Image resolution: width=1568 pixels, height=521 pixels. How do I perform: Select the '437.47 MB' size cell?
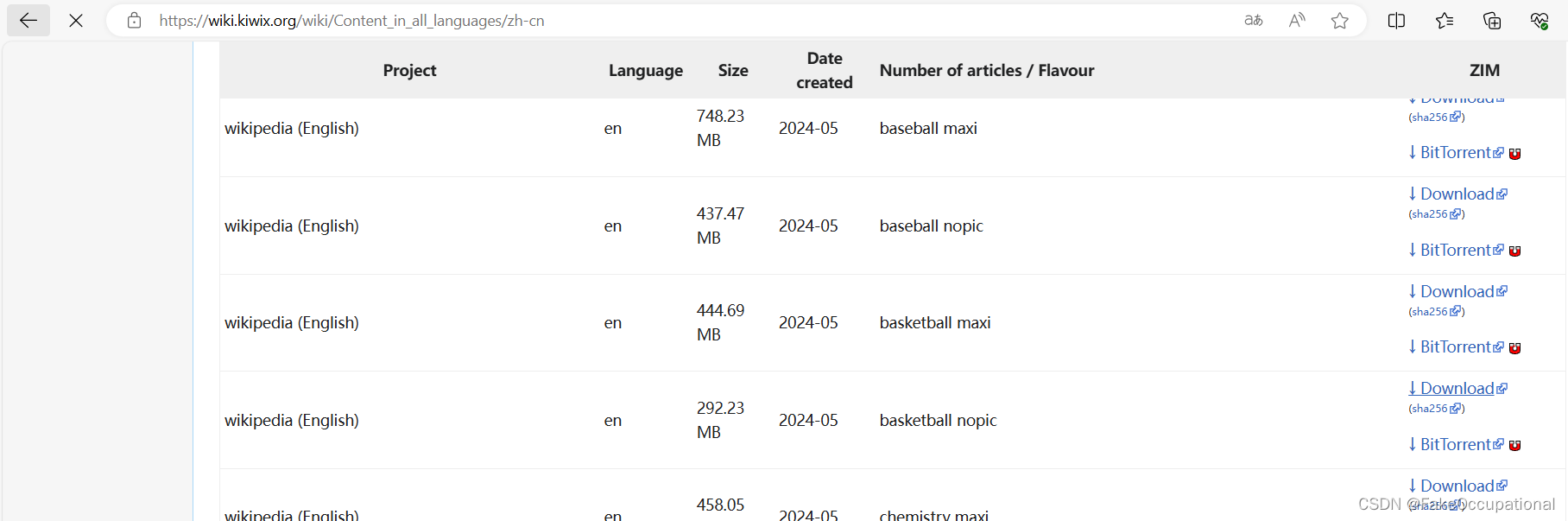click(720, 226)
